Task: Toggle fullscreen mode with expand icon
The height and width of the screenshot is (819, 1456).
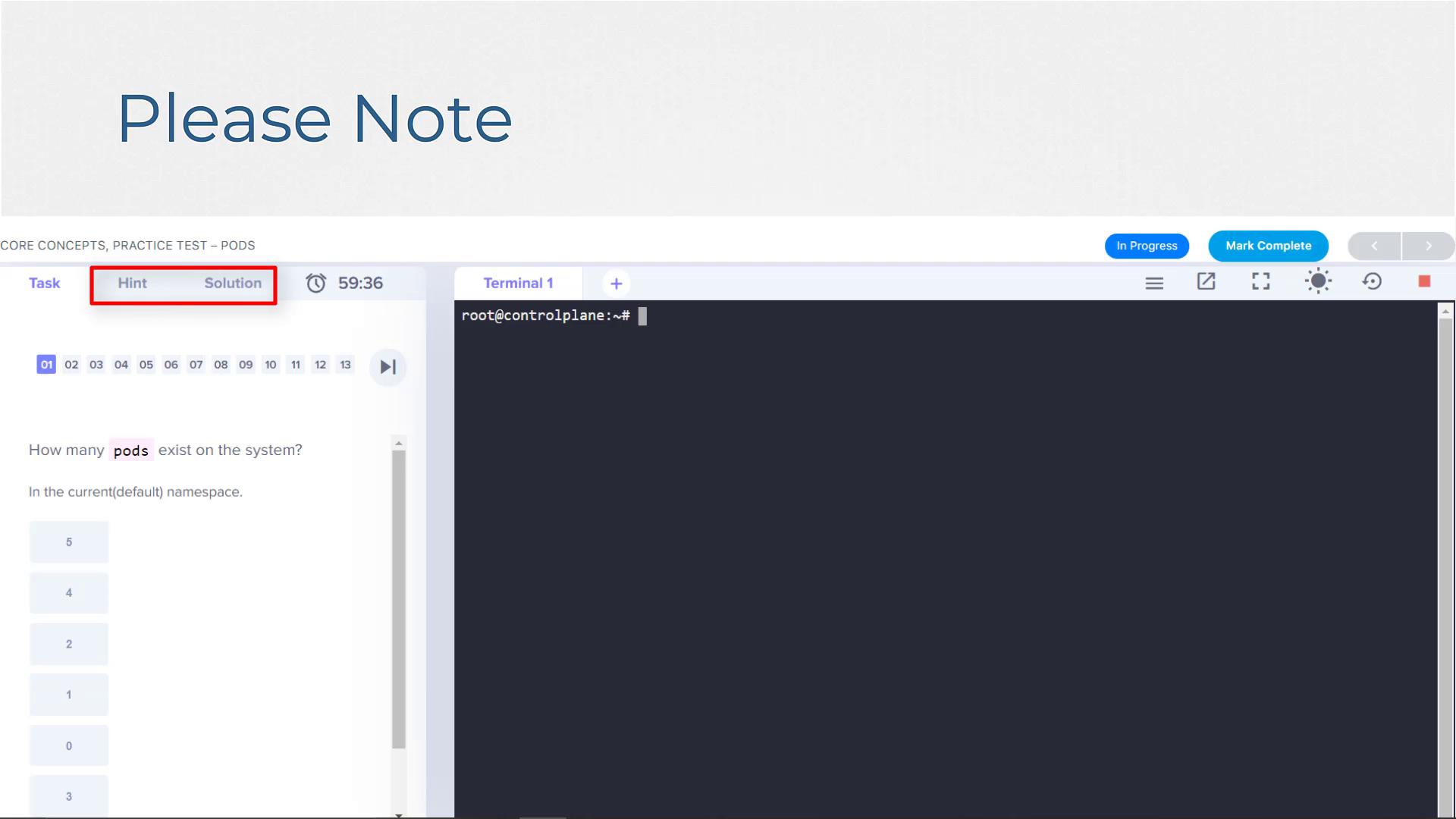Action: 1262,282
